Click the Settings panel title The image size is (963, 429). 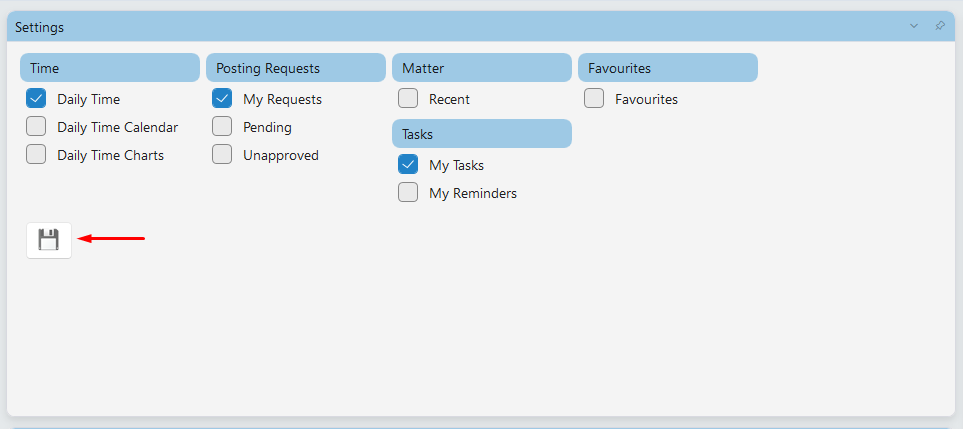[39, 27]
